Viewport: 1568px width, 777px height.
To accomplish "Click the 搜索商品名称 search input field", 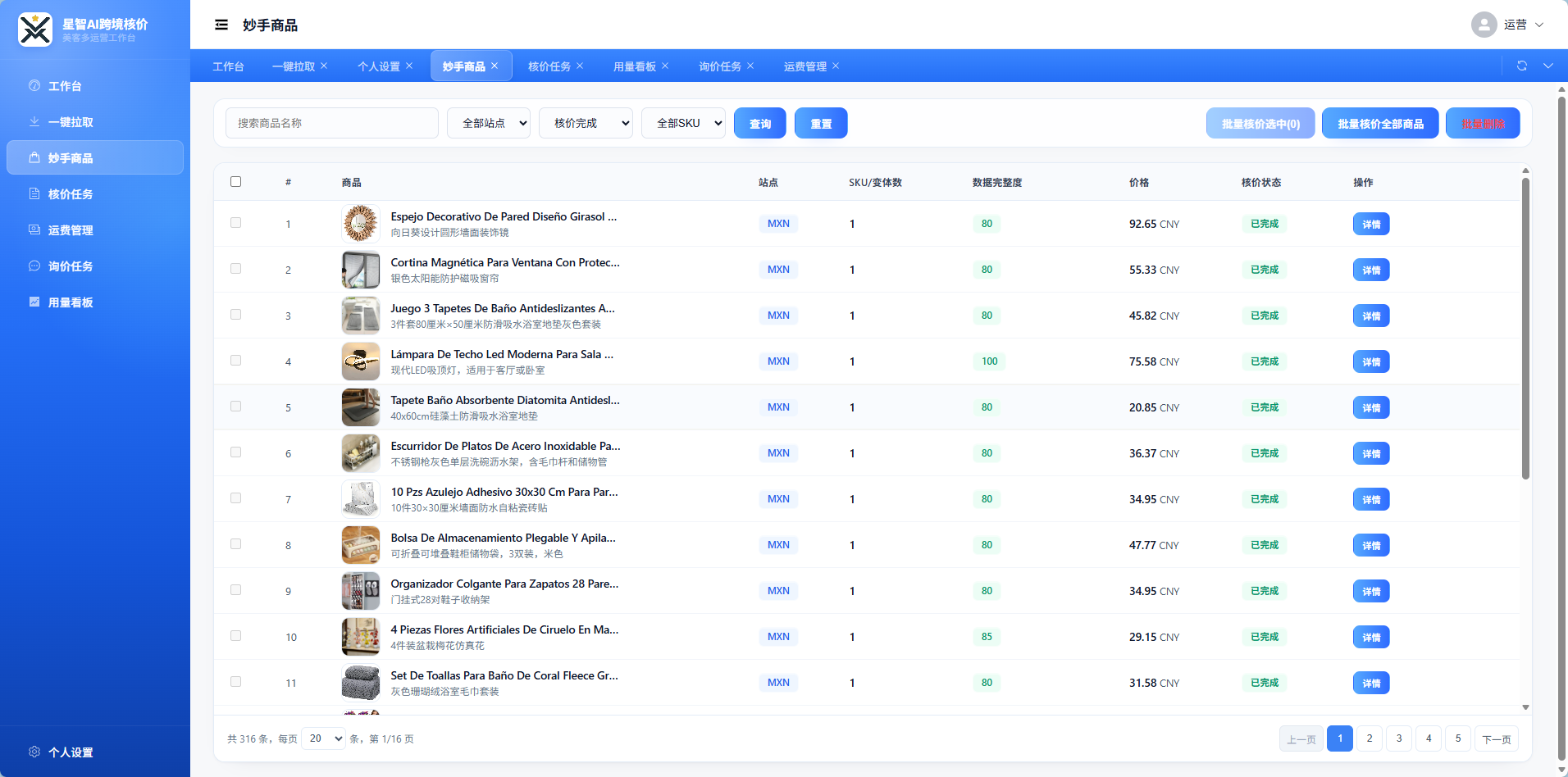I will click(x=332, y=123).
